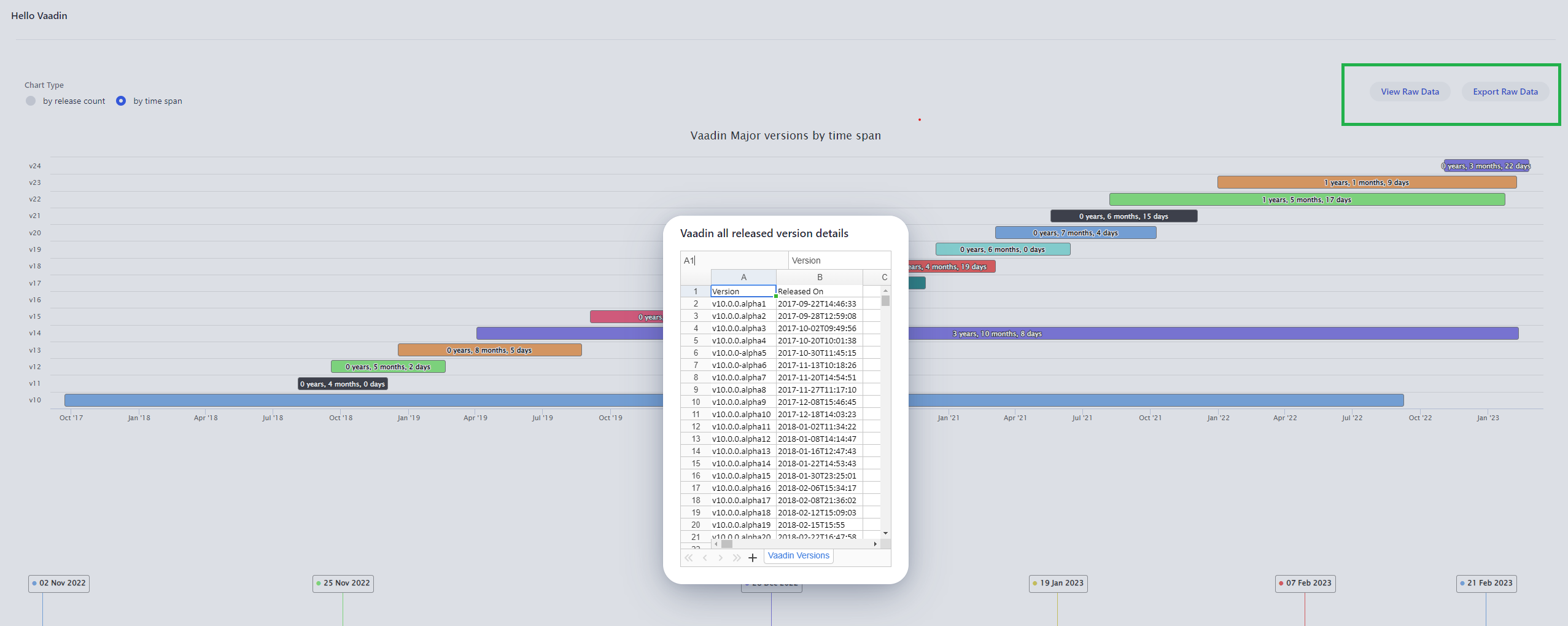1568x626 pixels.
Task: Click spreadsheet horizontal scroll left arrow
Action: point(716,544)
